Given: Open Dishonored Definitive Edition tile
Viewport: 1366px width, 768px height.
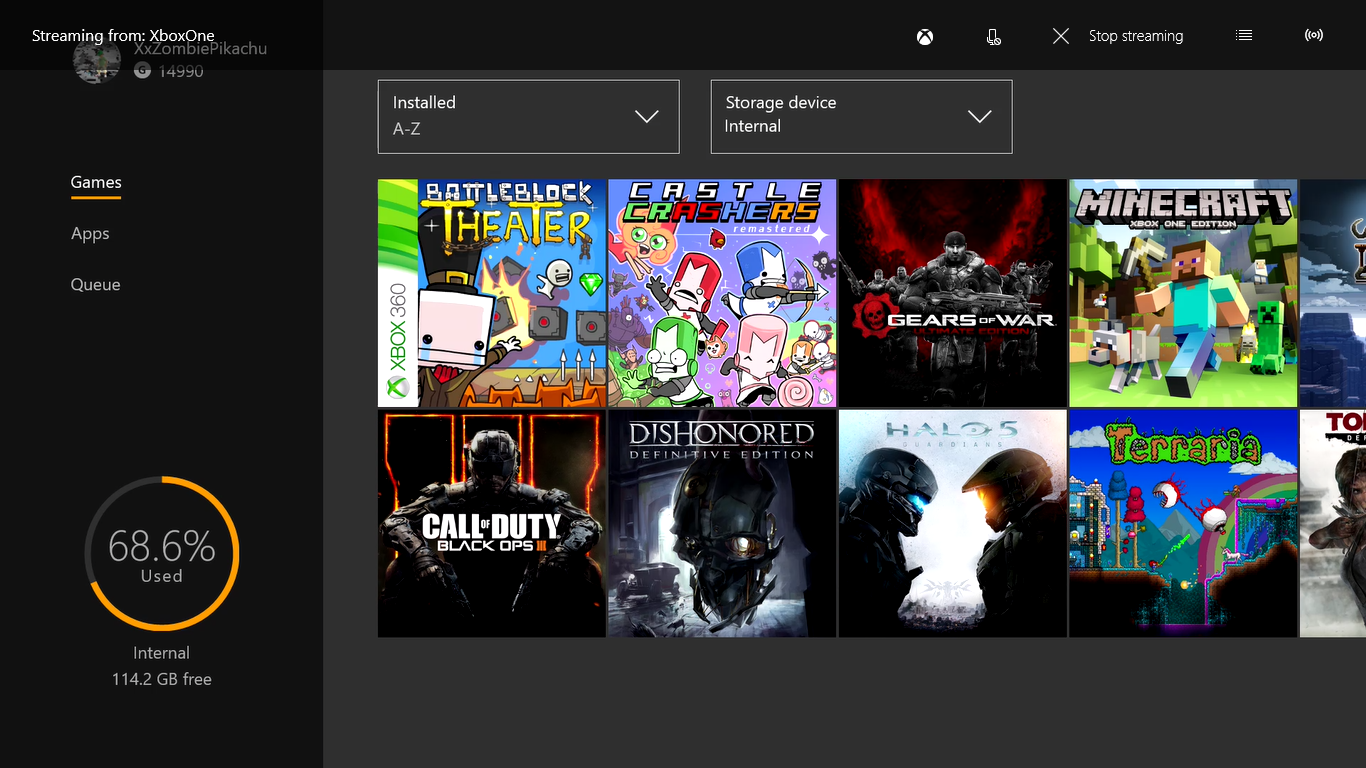Looking at the screenshot, I should (722, 524).
